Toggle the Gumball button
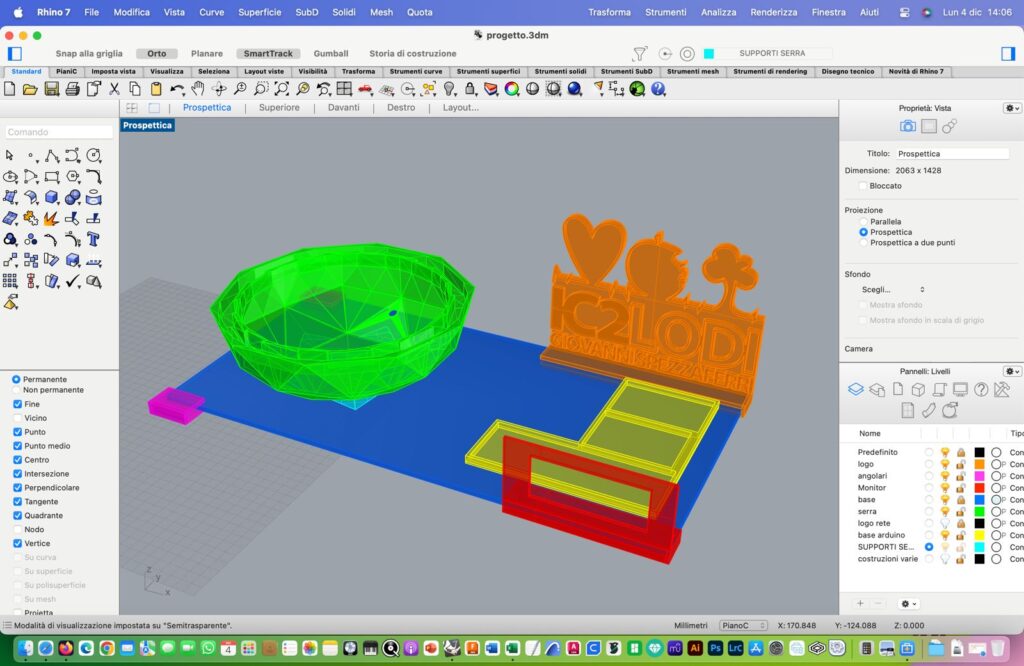The image size is (1024, 666). tap(331, 53)
